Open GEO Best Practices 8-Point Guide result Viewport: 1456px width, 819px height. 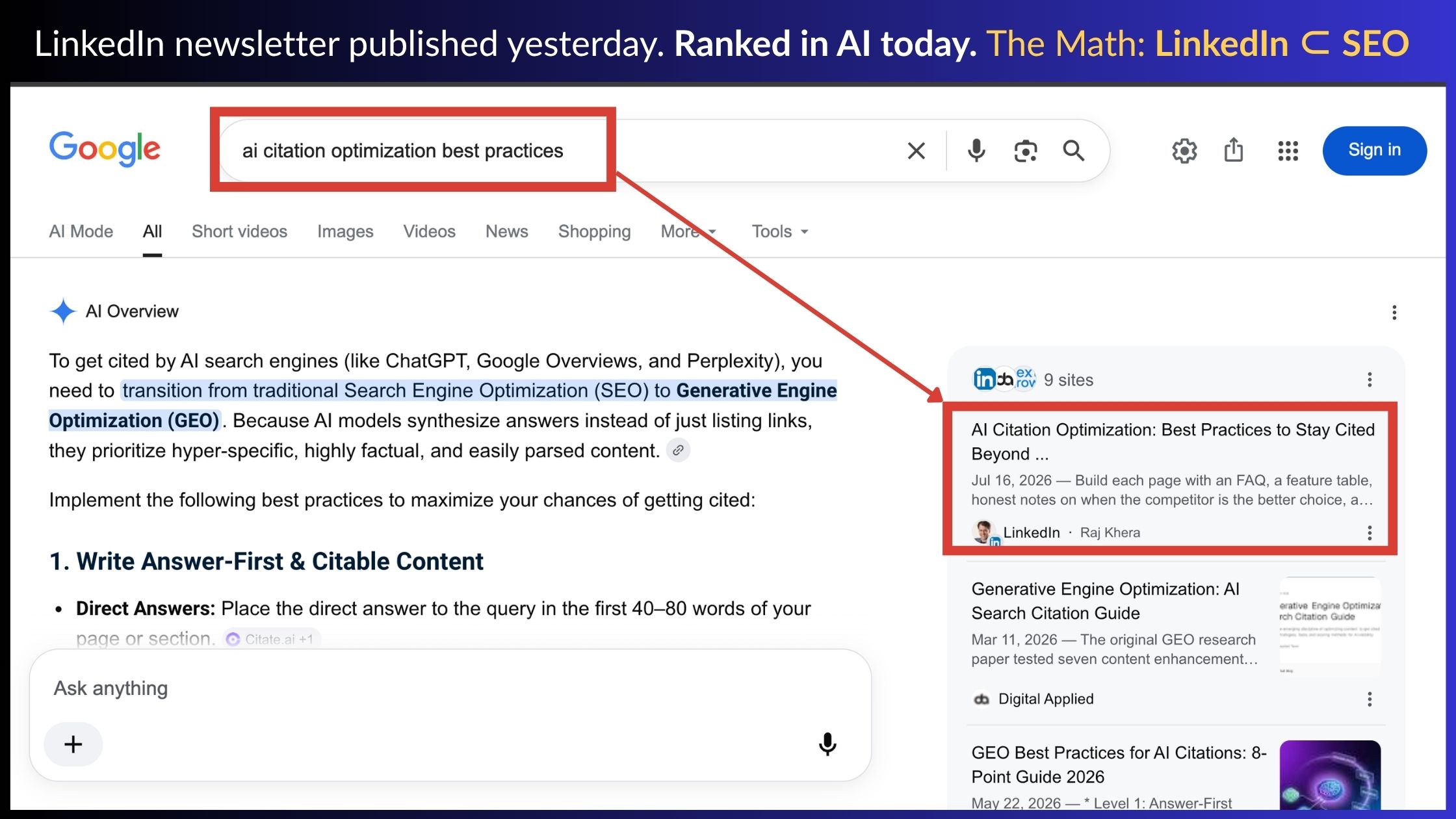(1119, 764)
